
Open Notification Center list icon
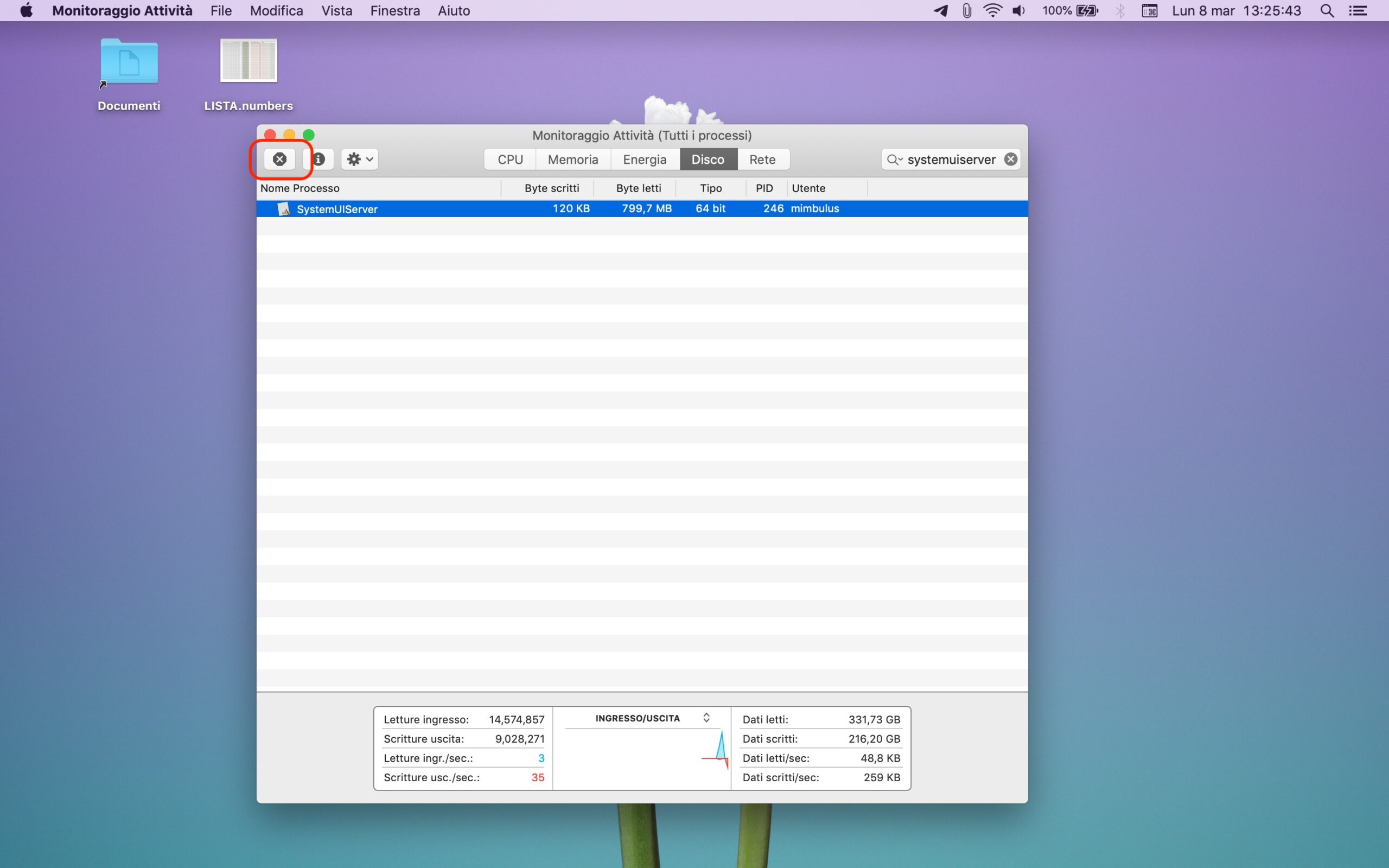click(1358, 10)
